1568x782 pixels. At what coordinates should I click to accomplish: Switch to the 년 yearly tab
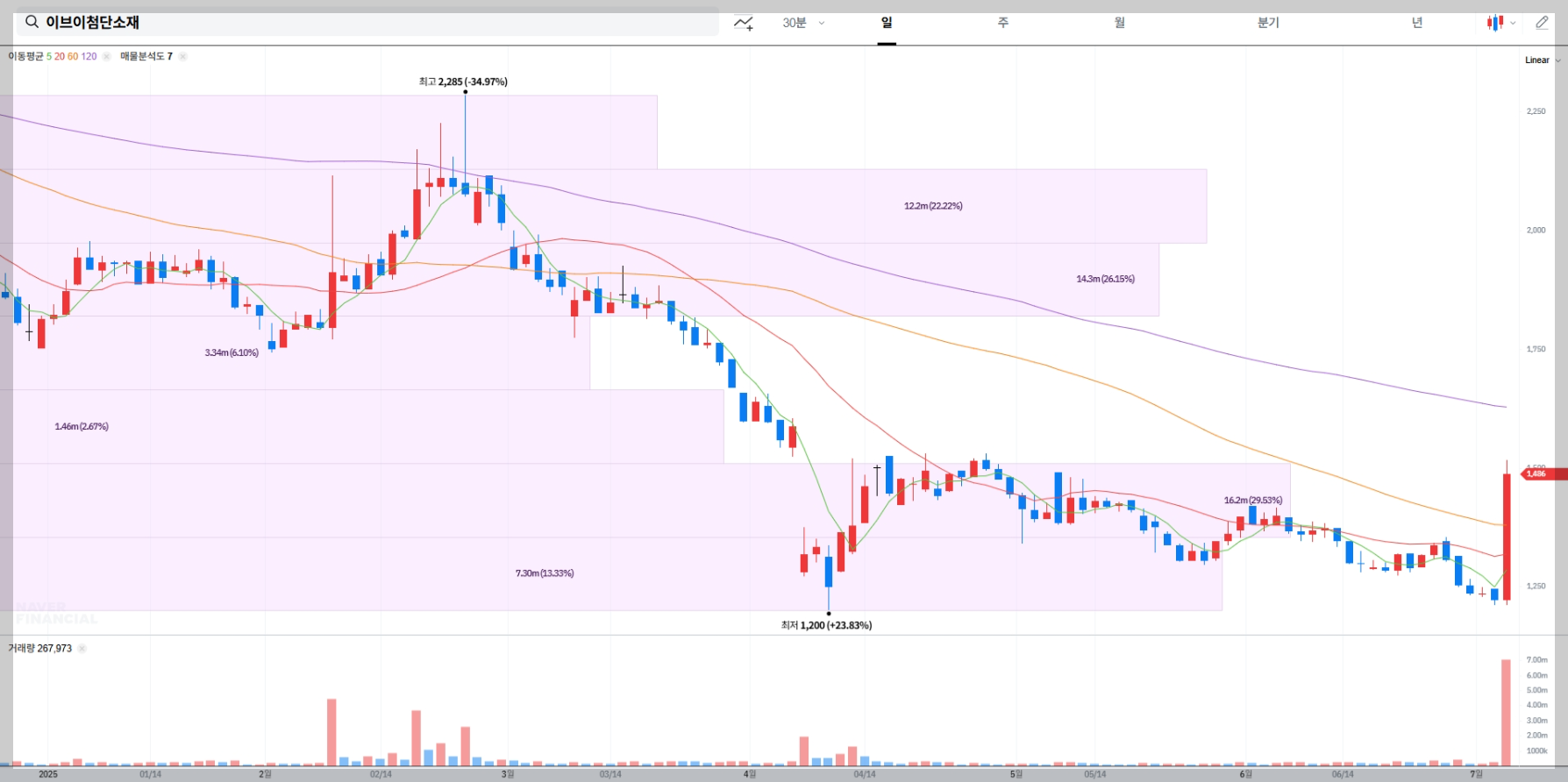(x=1417, y=23)
